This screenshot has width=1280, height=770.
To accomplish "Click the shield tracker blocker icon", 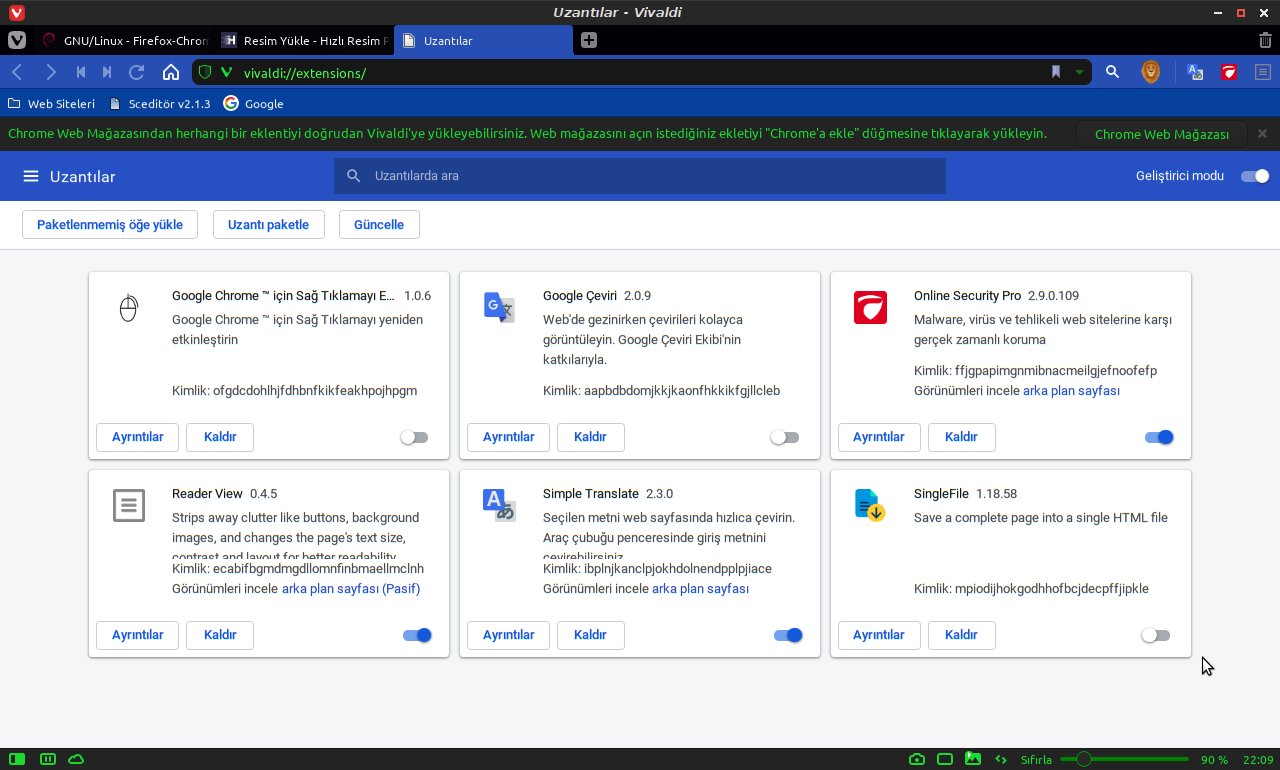I will click(205, 72).
